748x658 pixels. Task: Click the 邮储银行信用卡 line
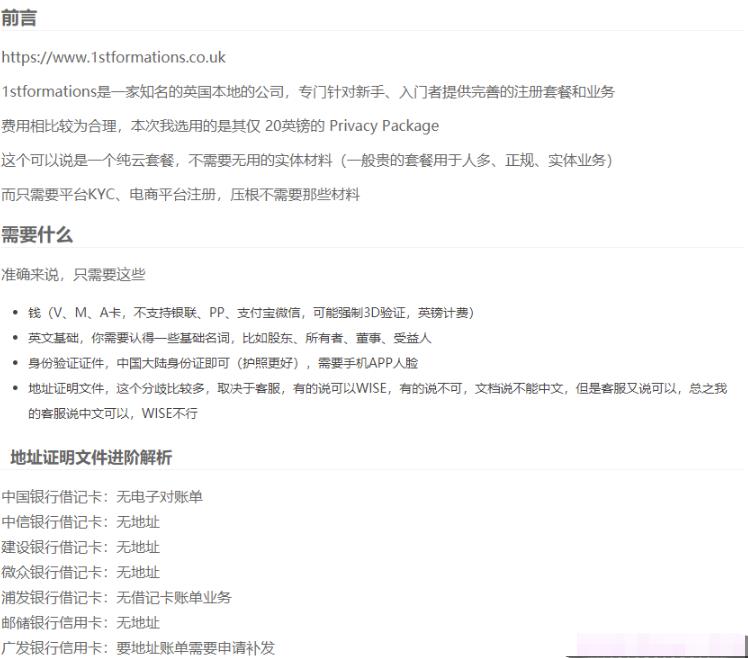(80, 622)
